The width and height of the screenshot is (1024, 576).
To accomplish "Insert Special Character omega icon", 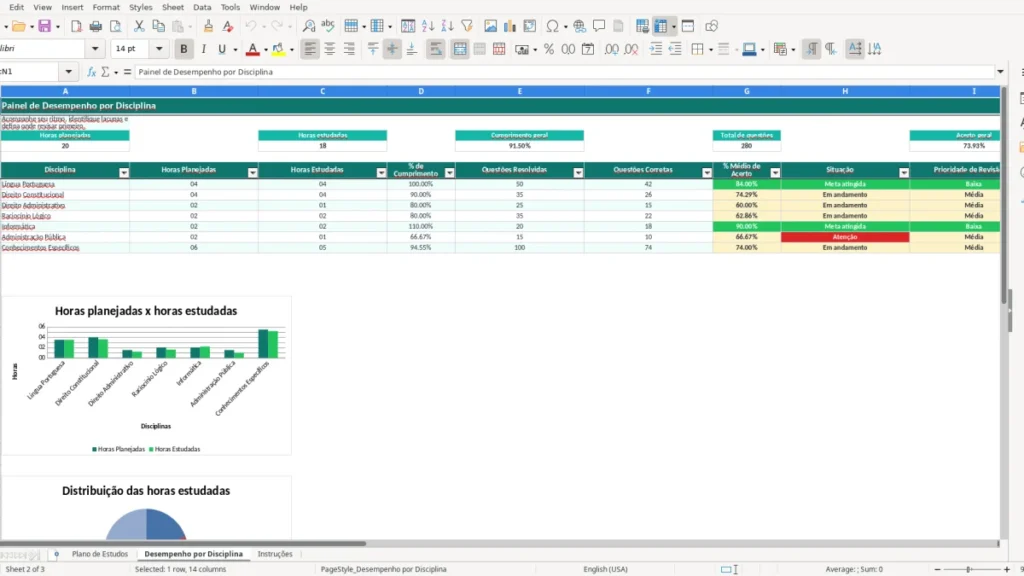I will click(x=552, y=26).
